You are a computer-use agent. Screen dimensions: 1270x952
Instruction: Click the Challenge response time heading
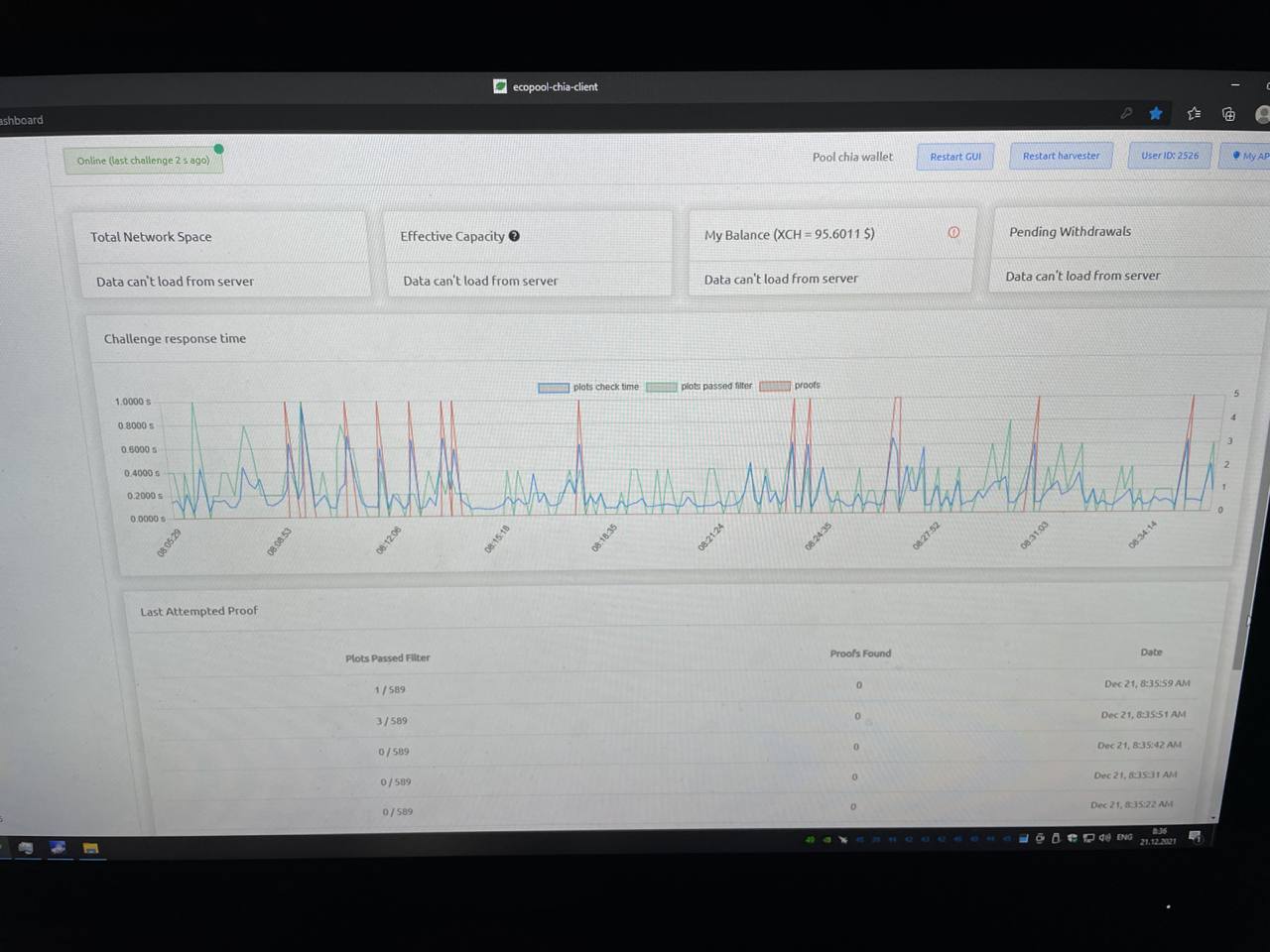(175, 338)
